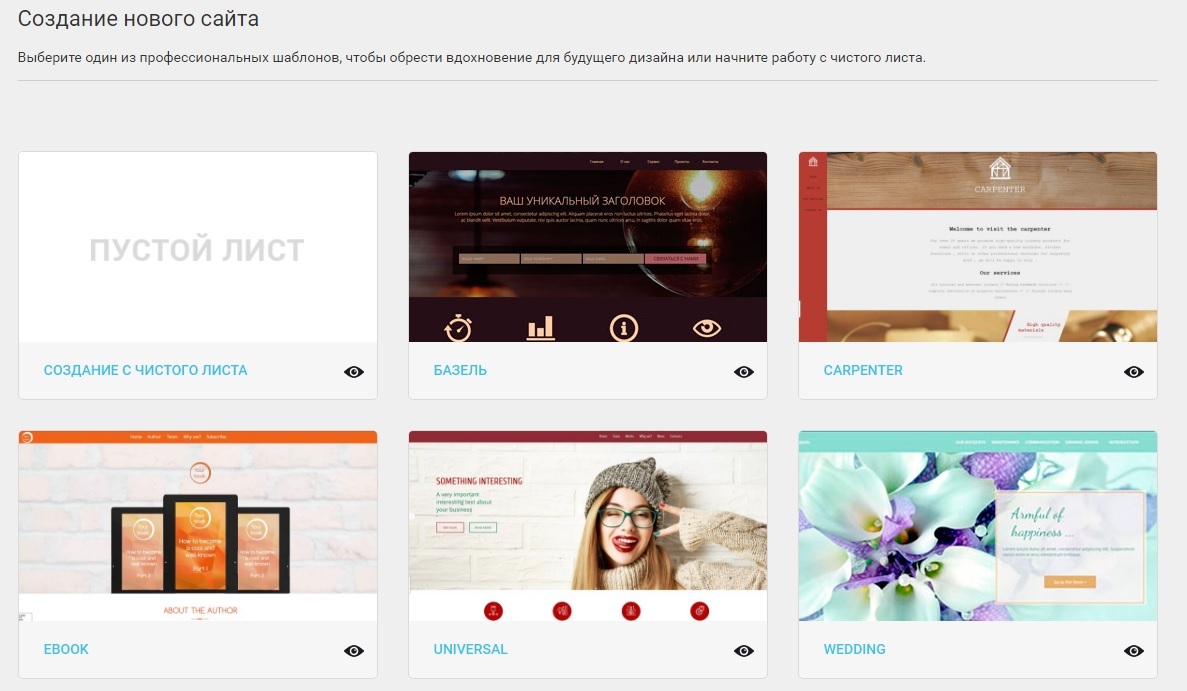Select the Wedding flowers template thumbnail
This screenshot has width=1187, height=691.
[x=977, y=526]
